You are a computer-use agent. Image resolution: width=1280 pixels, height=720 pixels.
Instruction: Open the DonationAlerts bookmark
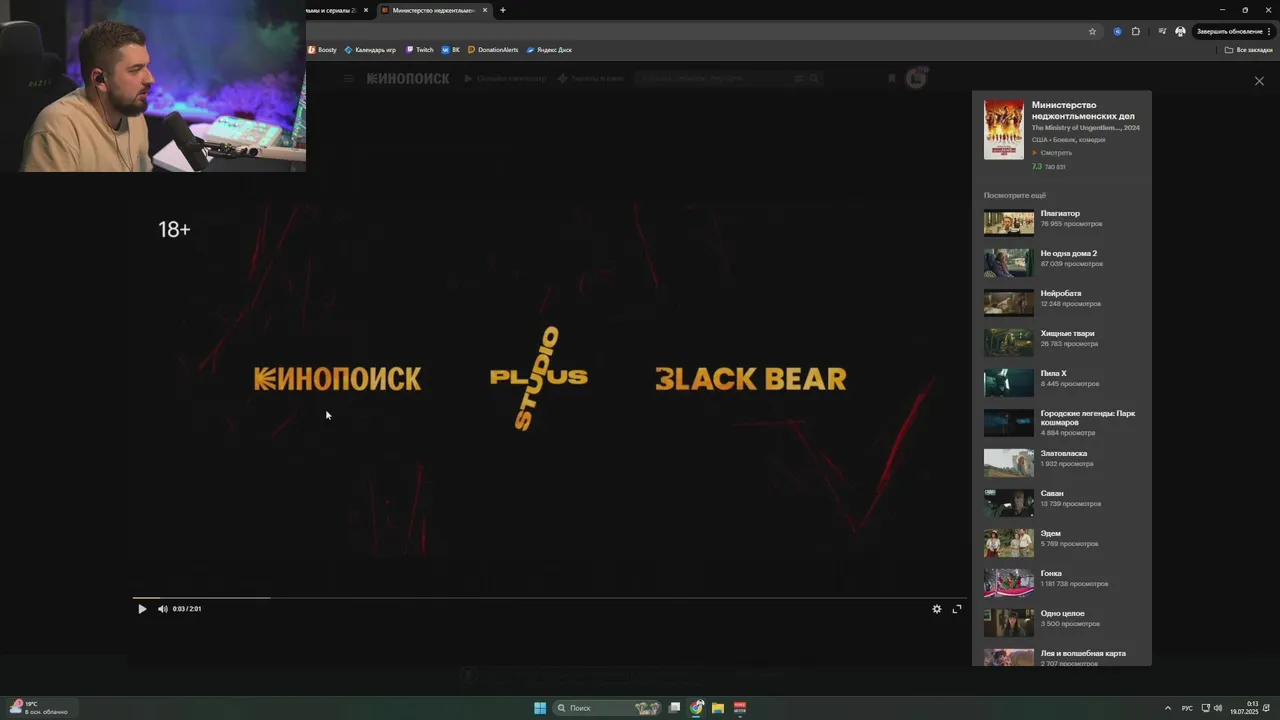click(493, 49)
